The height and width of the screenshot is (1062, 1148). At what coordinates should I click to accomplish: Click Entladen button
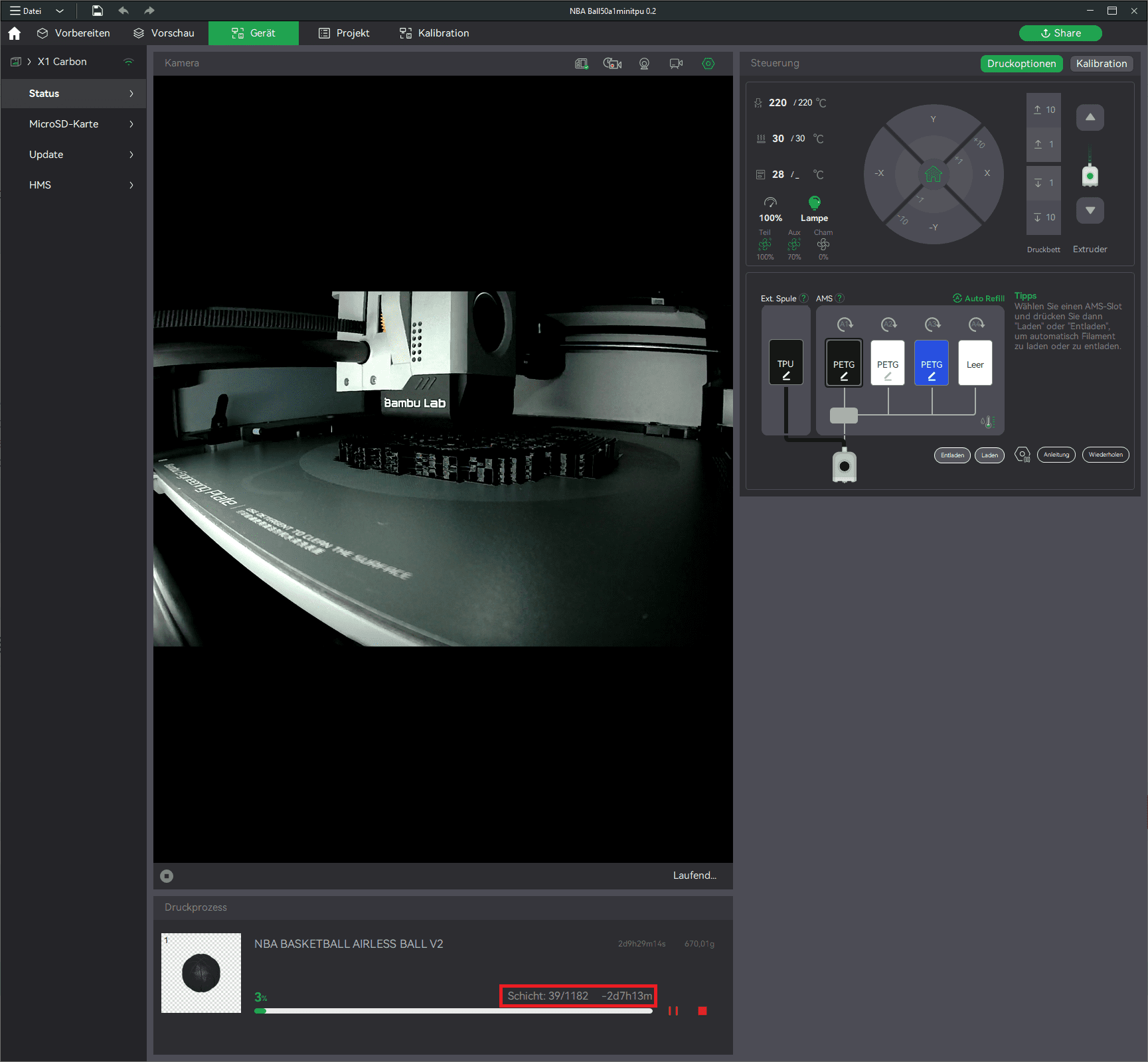(952, 455)
